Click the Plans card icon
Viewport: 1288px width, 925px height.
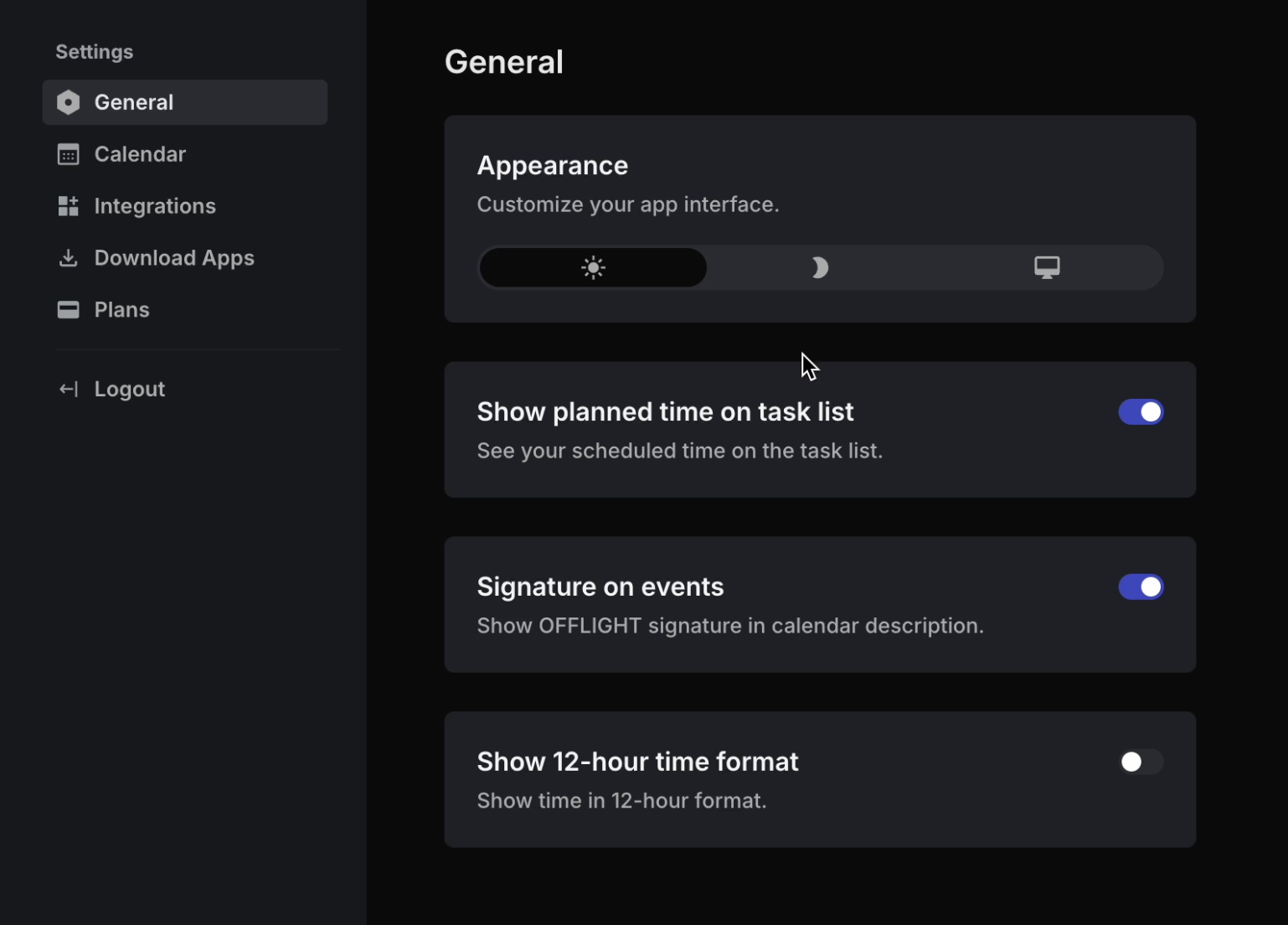(68, 310)
